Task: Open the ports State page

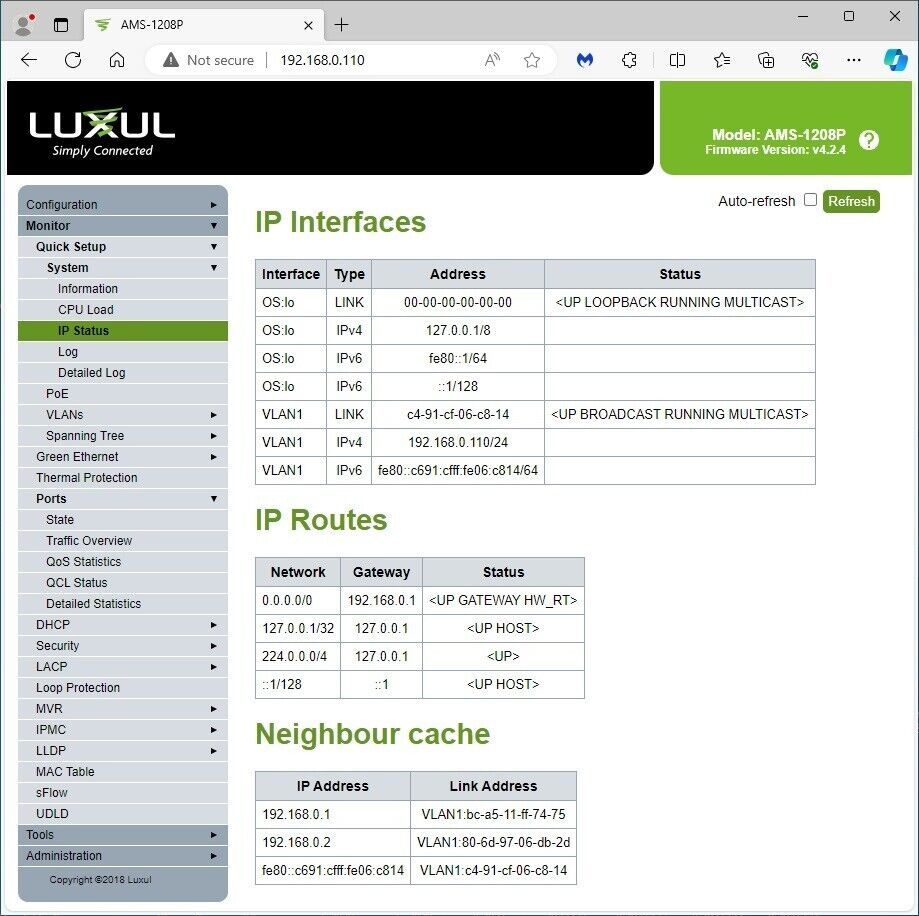Action: (123, 520)
